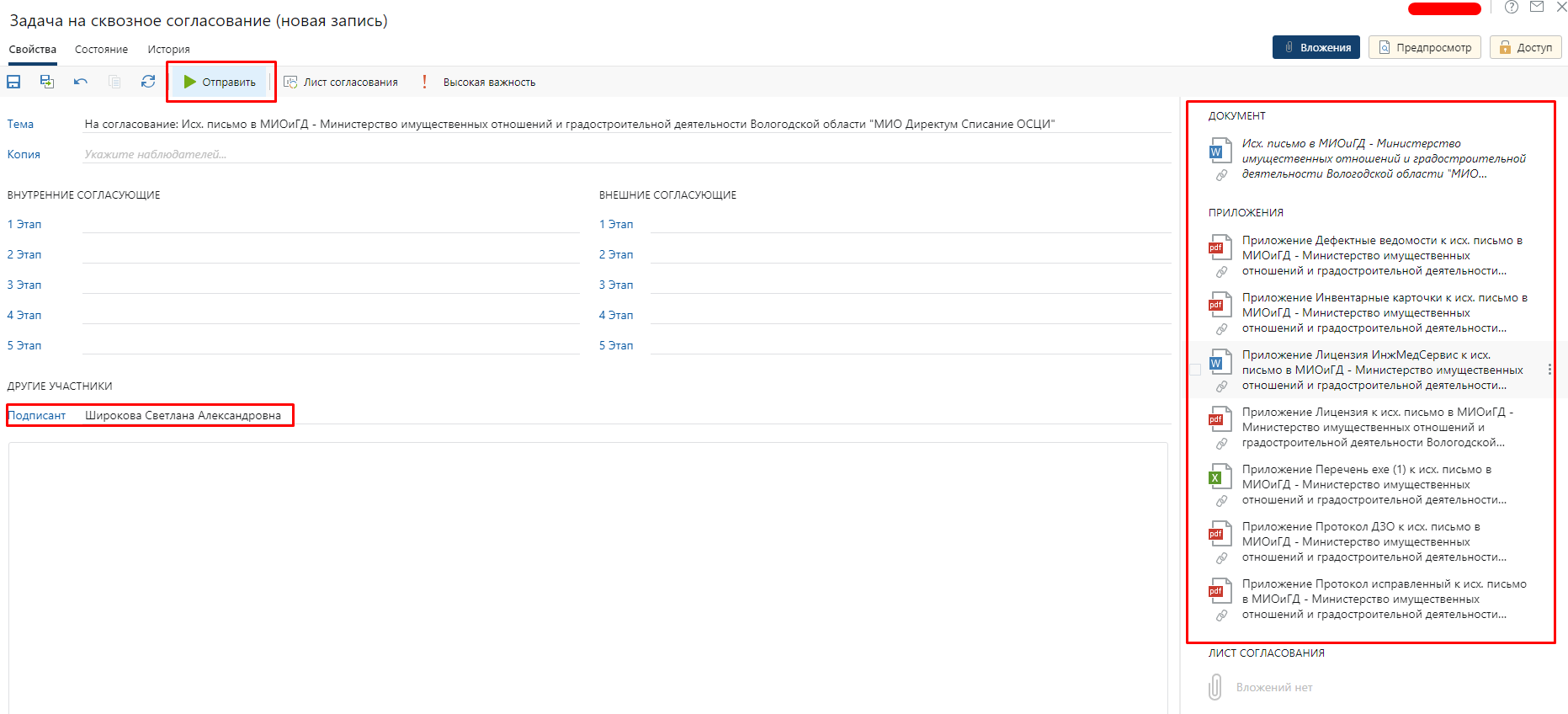
Task: Open the История tab
Action: pos(168,49)
